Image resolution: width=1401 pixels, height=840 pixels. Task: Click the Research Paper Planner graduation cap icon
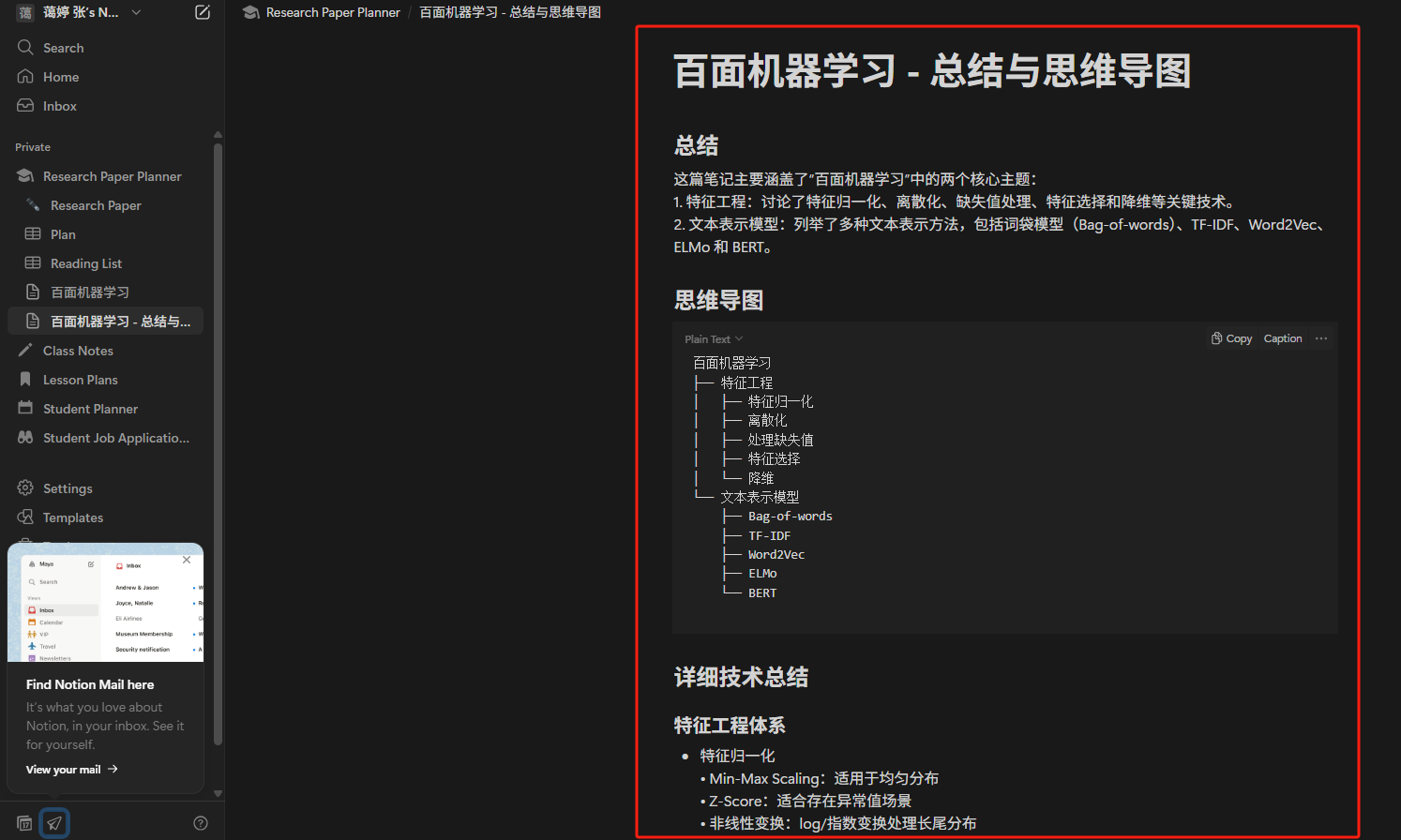click(x=25, y=175)
